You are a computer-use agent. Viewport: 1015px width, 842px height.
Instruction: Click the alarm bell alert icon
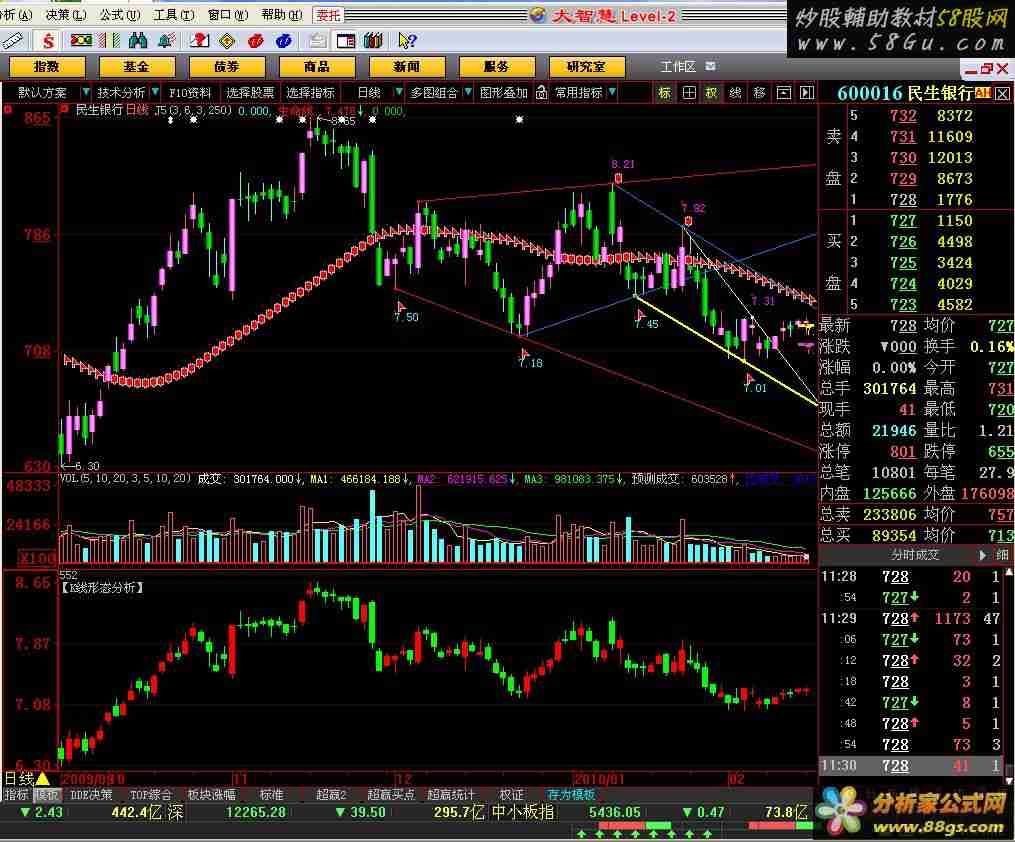pos(166,41)
